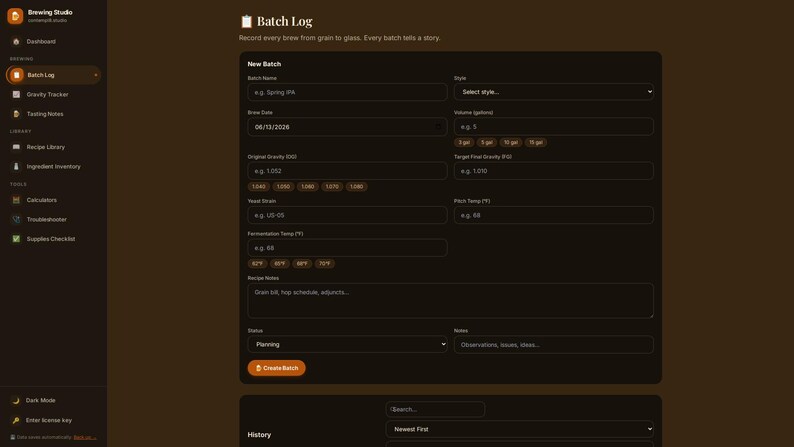Select 68°F fermentation temp preset
This screenshot has width=794, height=447.
(x=302, y=263)
